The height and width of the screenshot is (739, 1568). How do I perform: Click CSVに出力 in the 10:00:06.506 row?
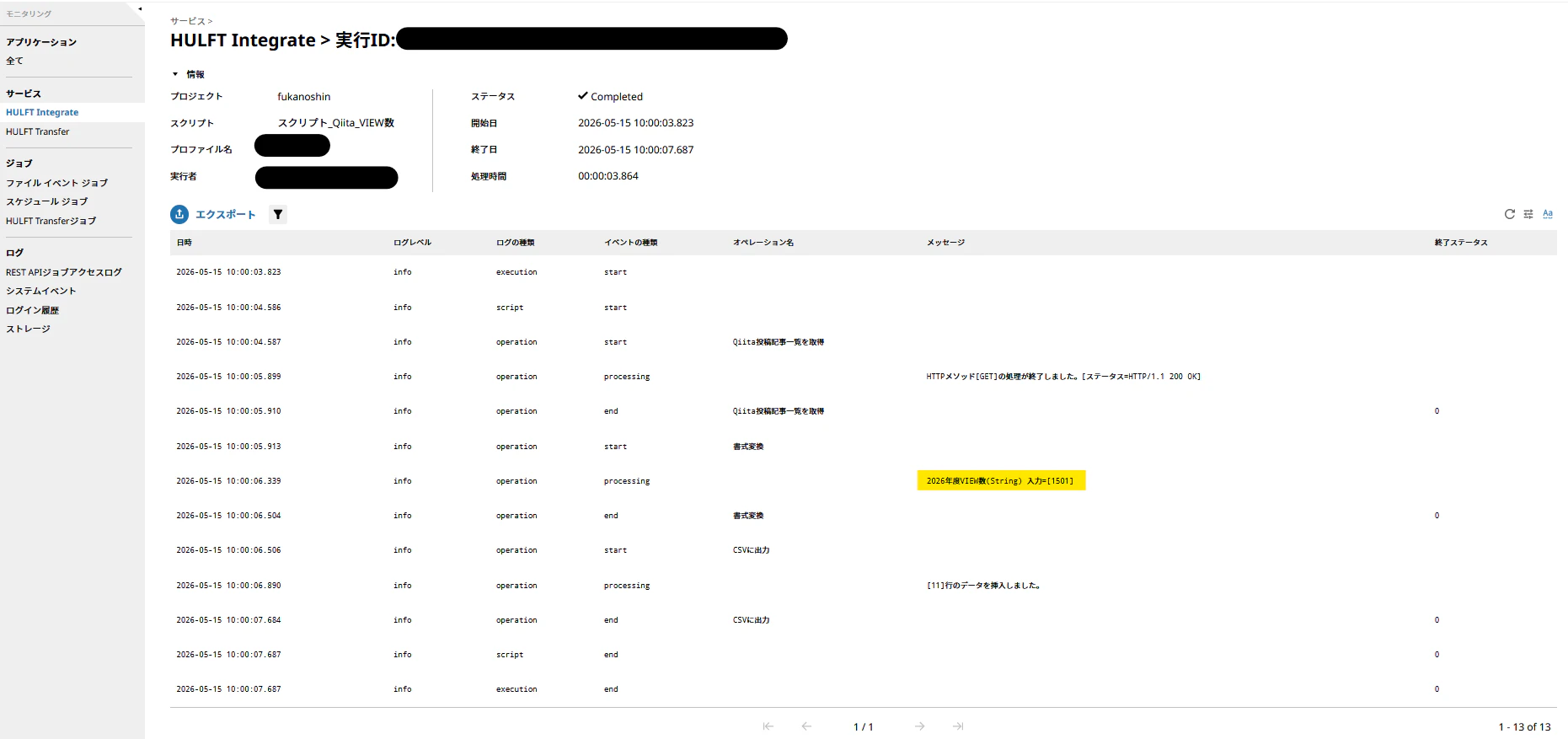[x=752, y=550]
